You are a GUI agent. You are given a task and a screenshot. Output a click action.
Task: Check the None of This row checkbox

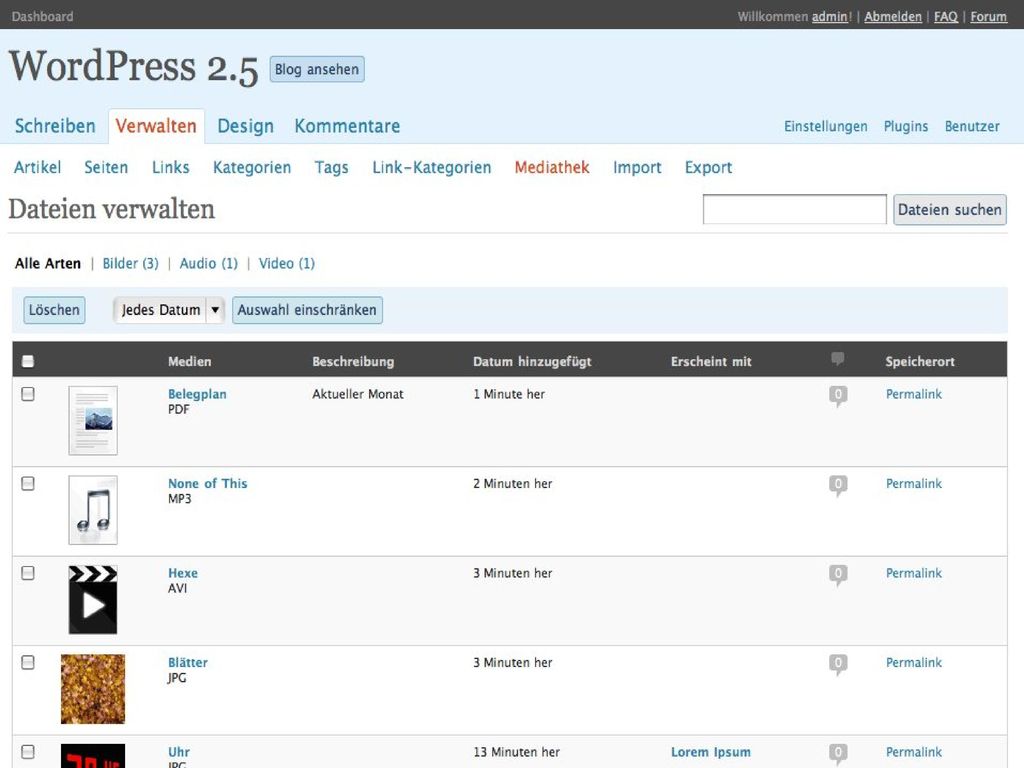pyautogui.click(x=27, y=483)
